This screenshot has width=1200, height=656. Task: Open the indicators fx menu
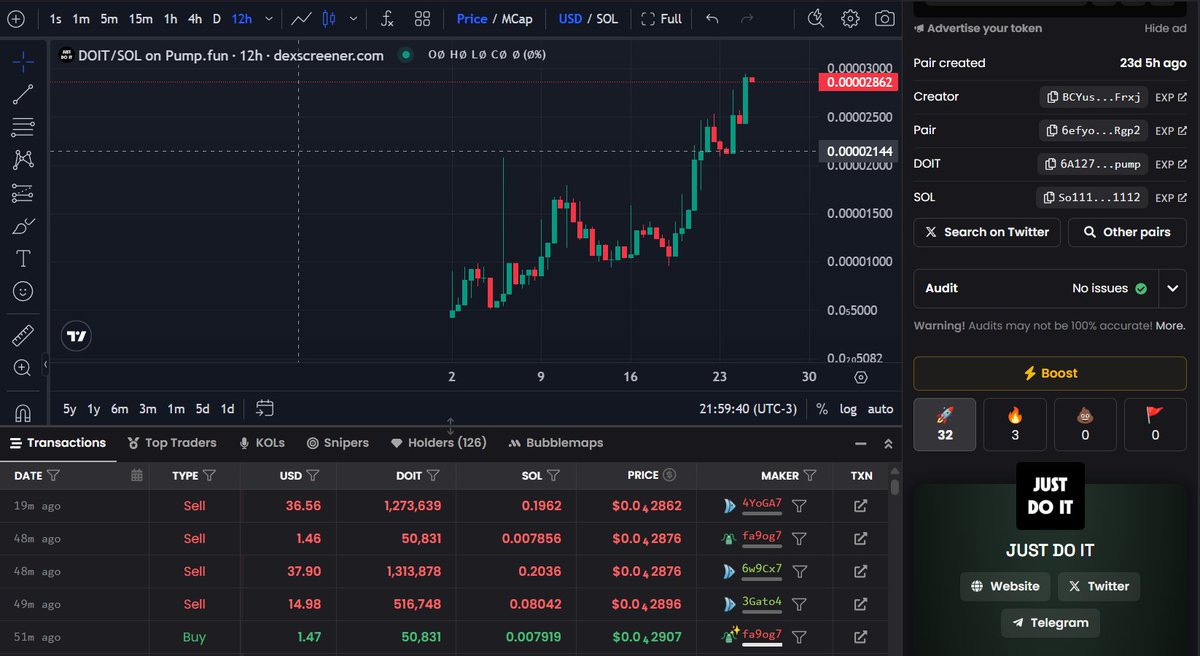pos(387,19)
